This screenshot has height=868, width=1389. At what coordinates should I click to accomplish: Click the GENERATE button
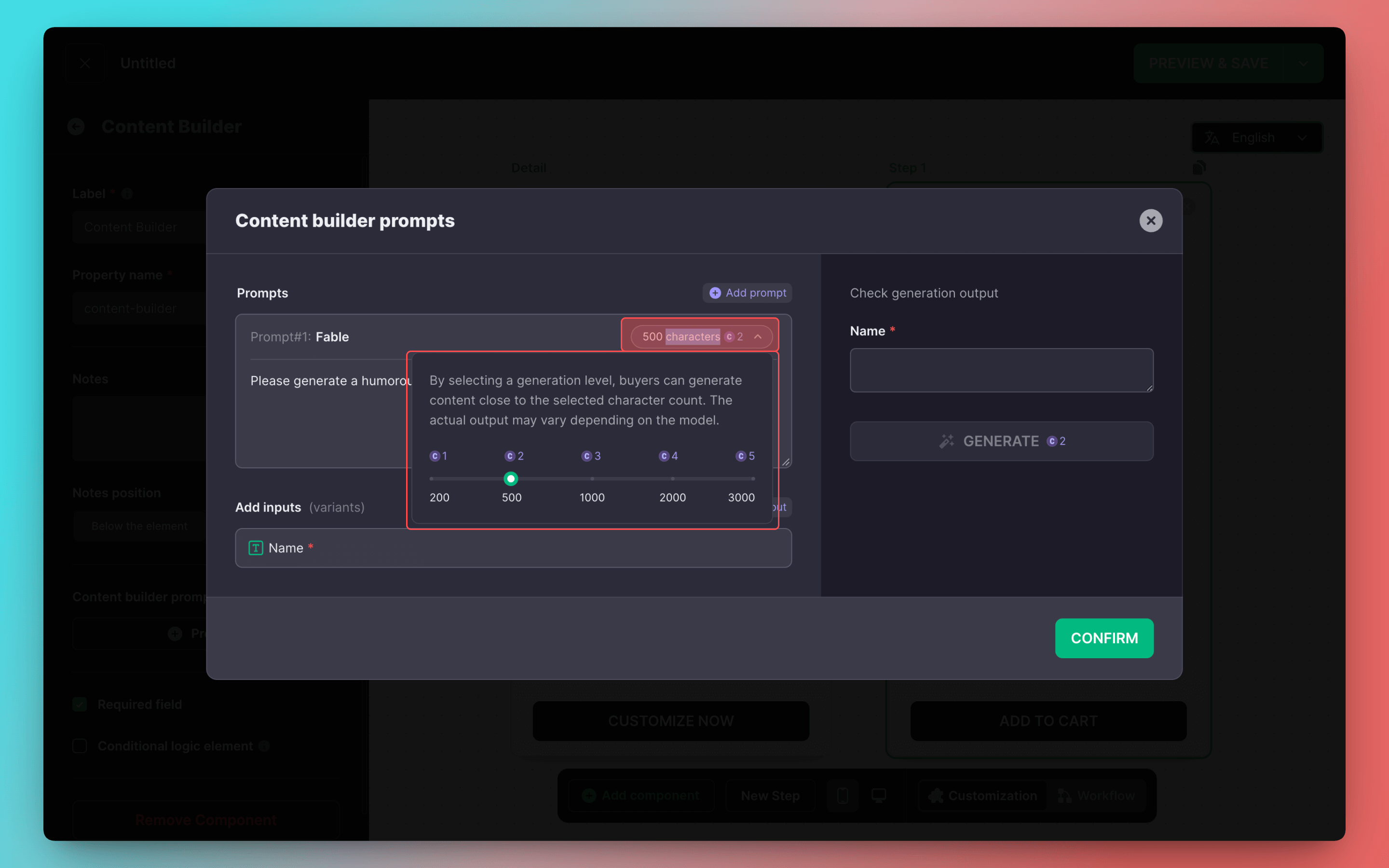tap(1001, 441)
